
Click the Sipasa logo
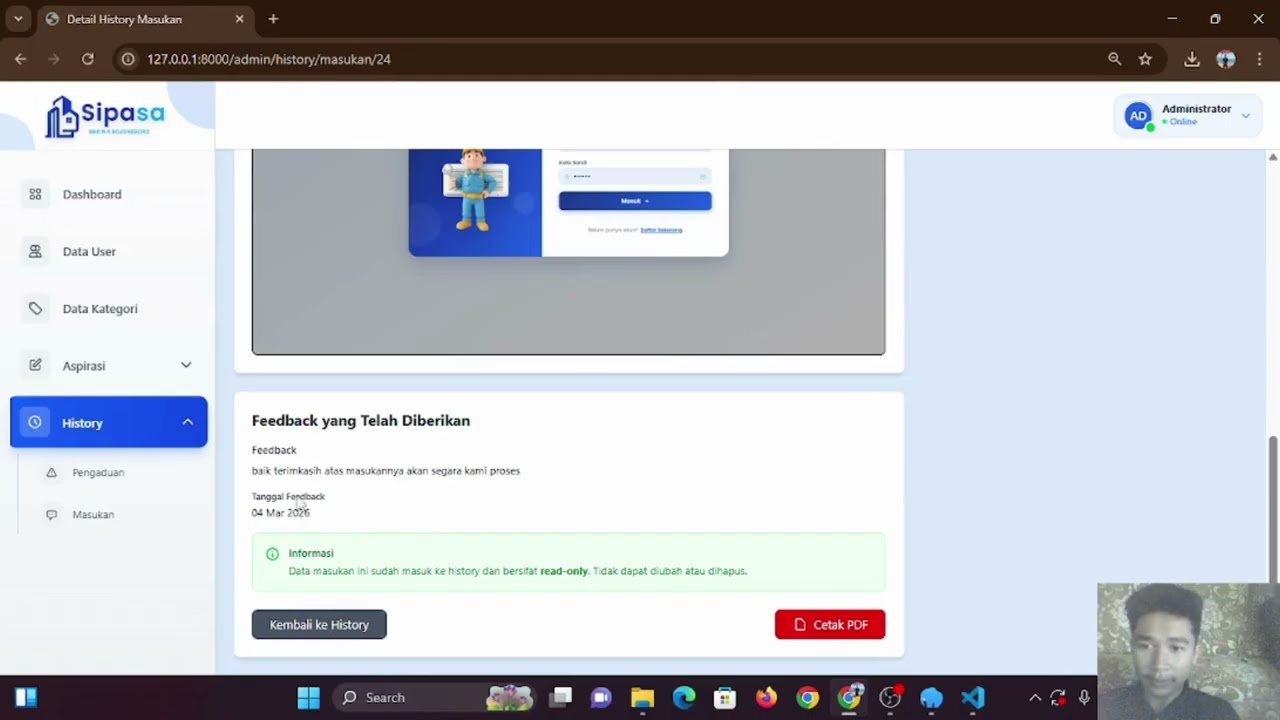tap(104, 116)
